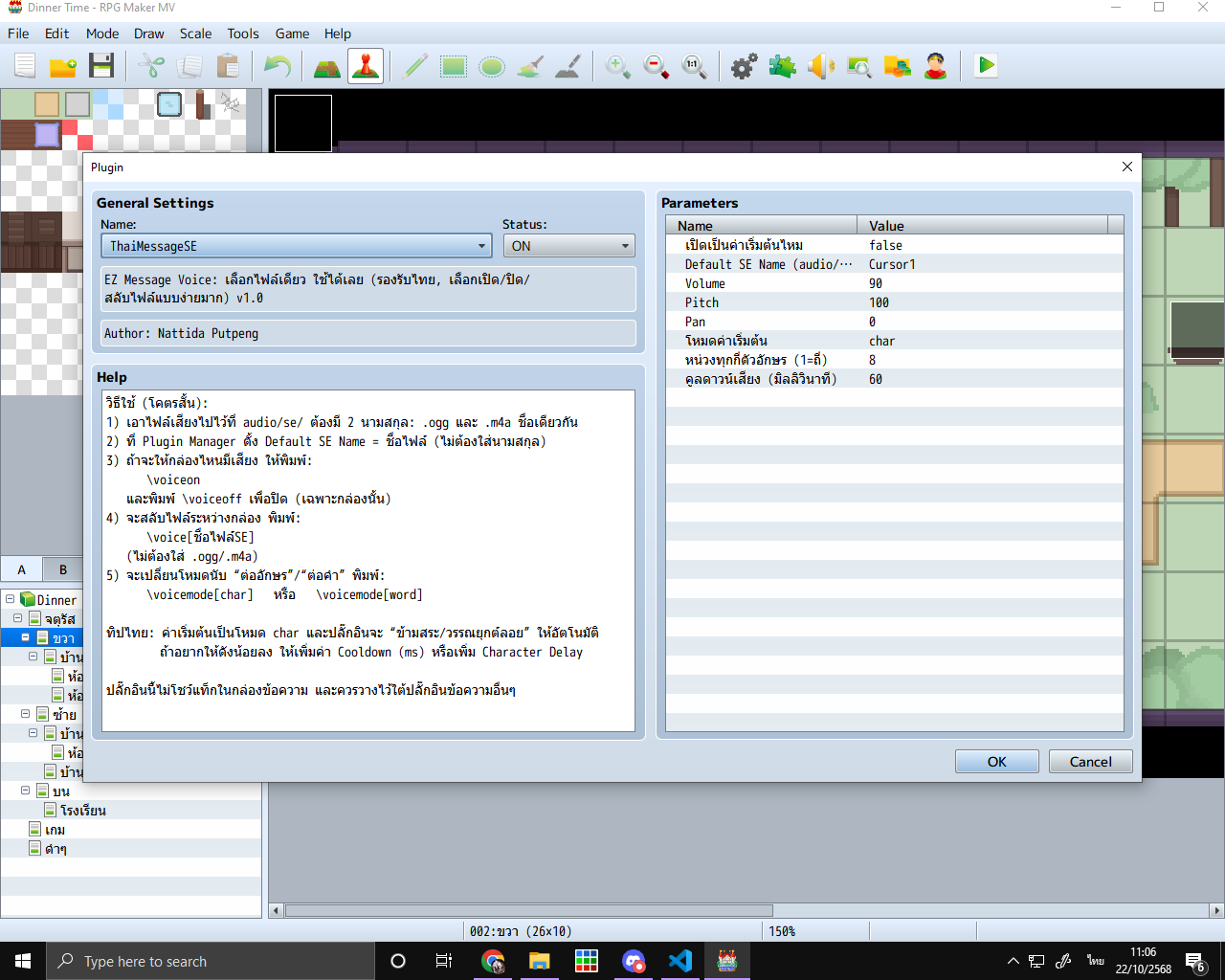1225x980 pixels.
Task: Open the Help menu
Action: [x=338, y=33]
